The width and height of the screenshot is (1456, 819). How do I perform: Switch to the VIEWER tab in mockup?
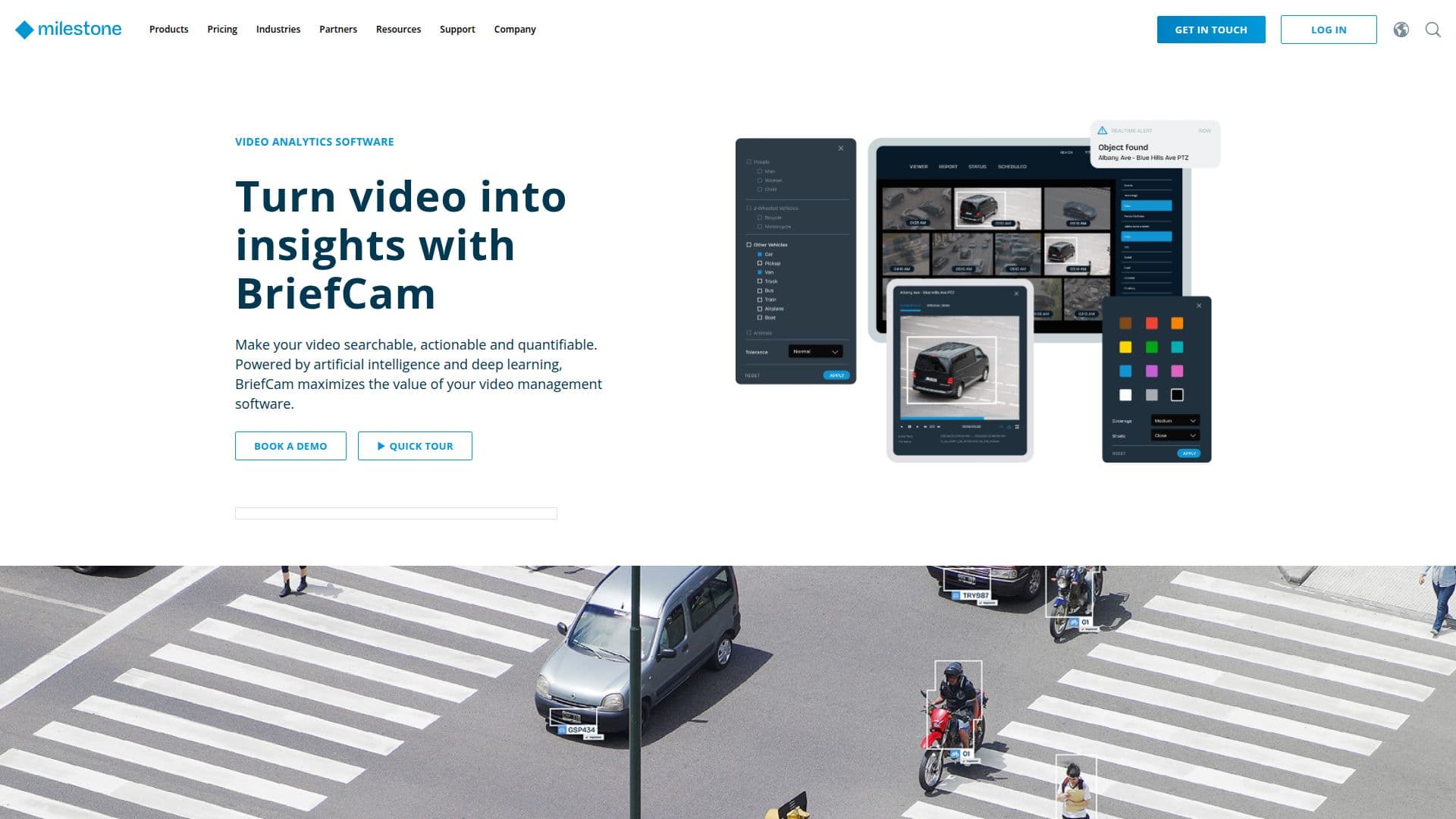coord(918,166)
